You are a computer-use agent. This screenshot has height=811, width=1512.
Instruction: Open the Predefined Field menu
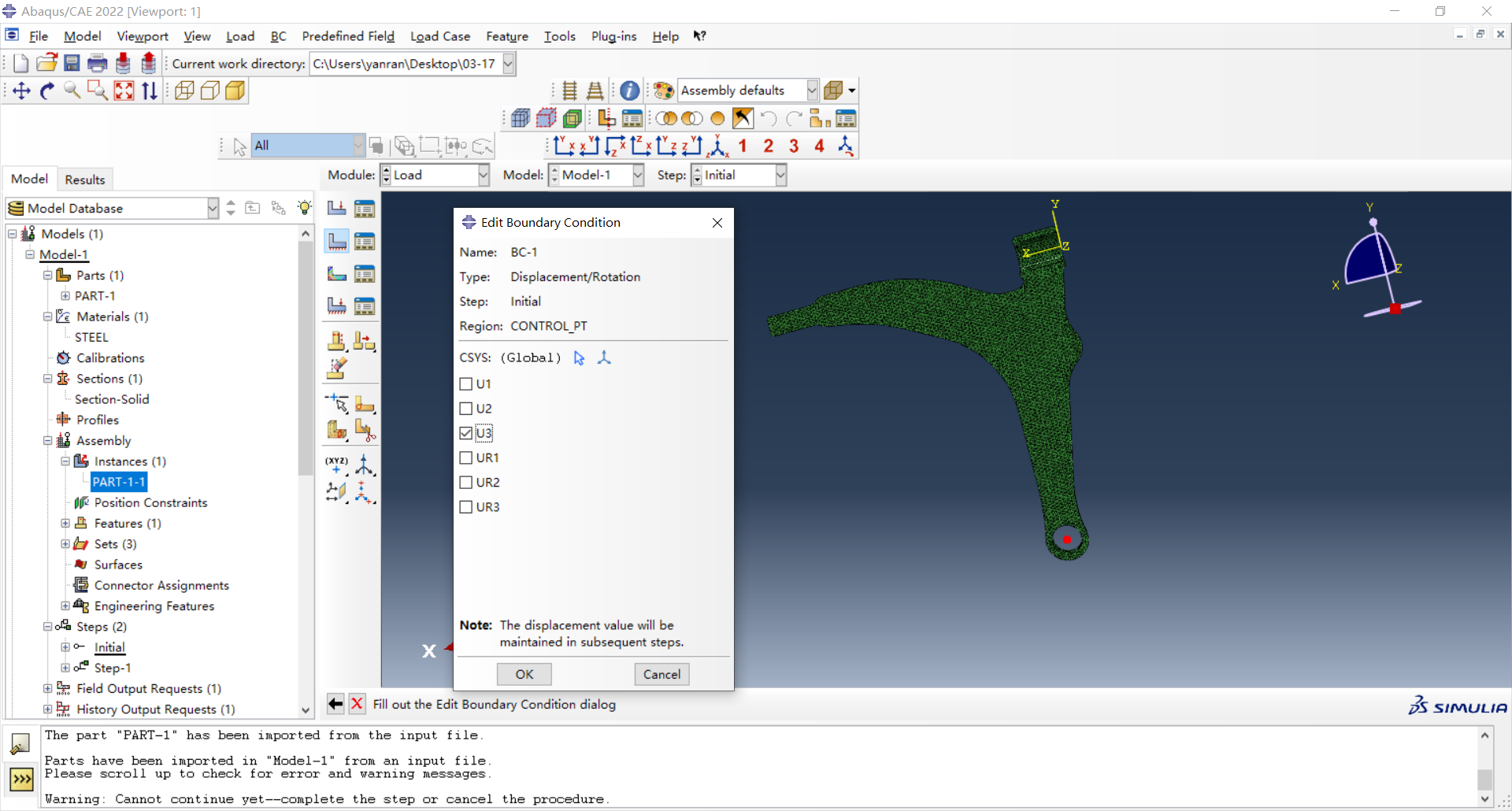pos(348,36)
